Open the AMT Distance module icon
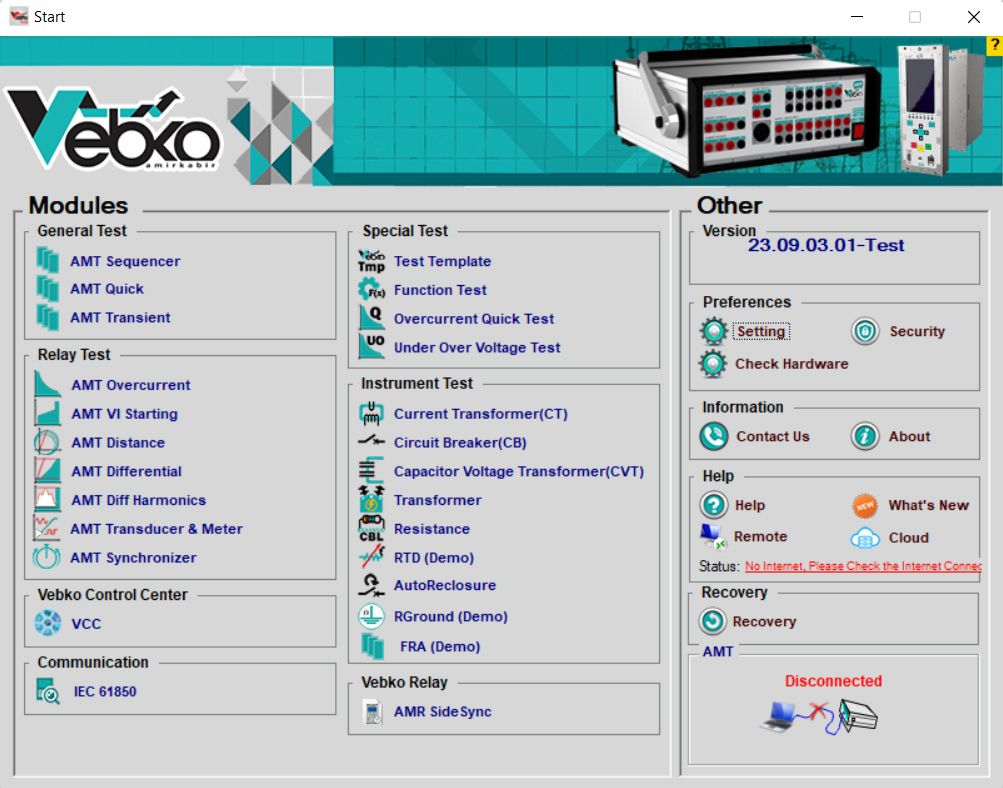Screen dimensions: 1003x788 click(x=47, y=443)
